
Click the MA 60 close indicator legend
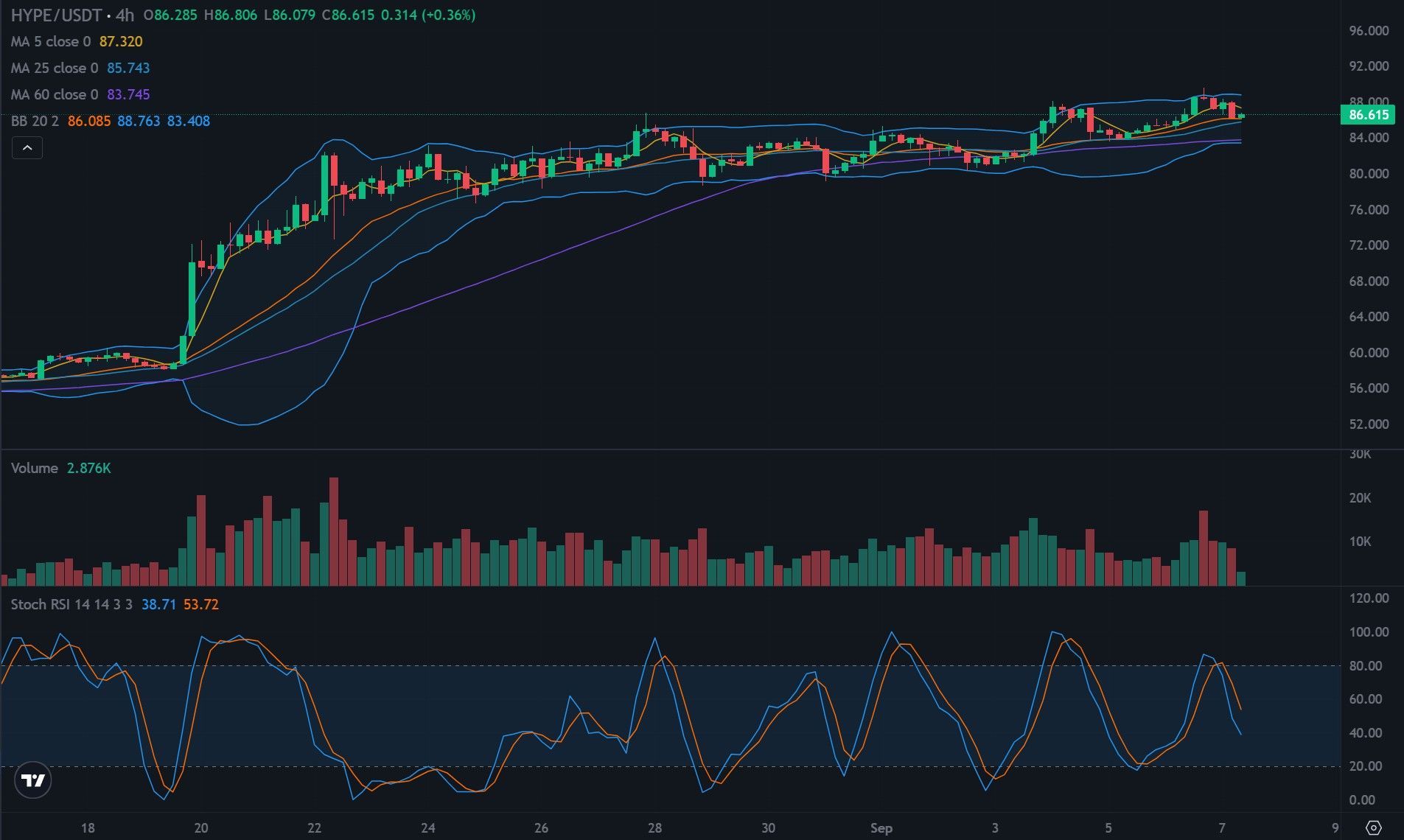55,94
